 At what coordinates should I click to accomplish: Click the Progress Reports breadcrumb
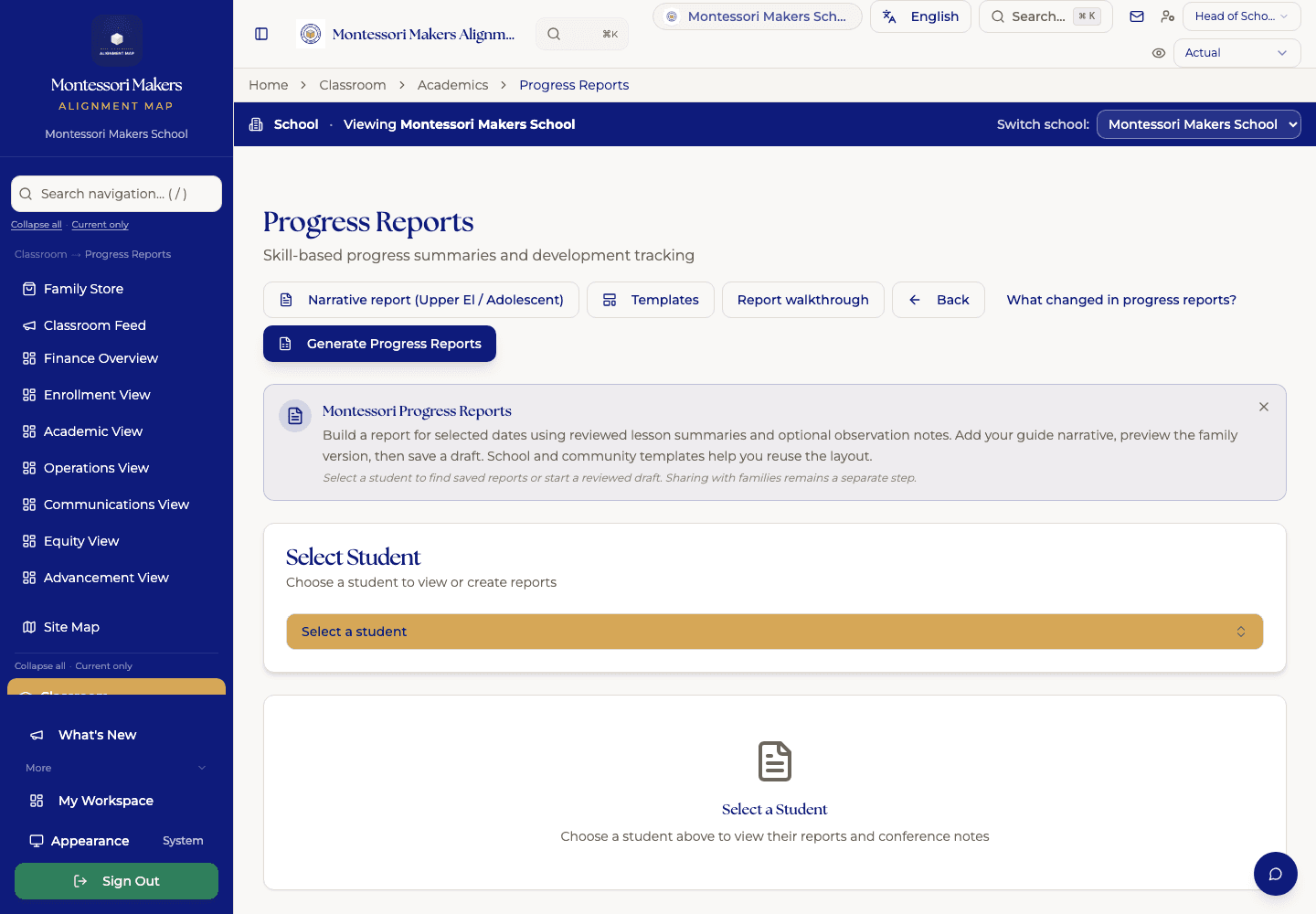(574, 85)
